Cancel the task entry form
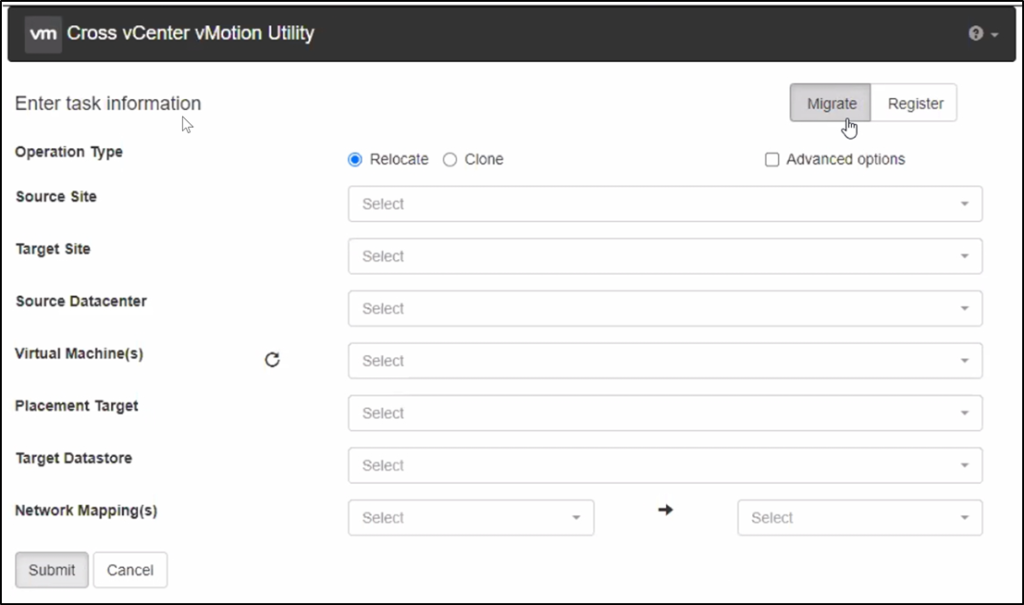 point(130,569)
